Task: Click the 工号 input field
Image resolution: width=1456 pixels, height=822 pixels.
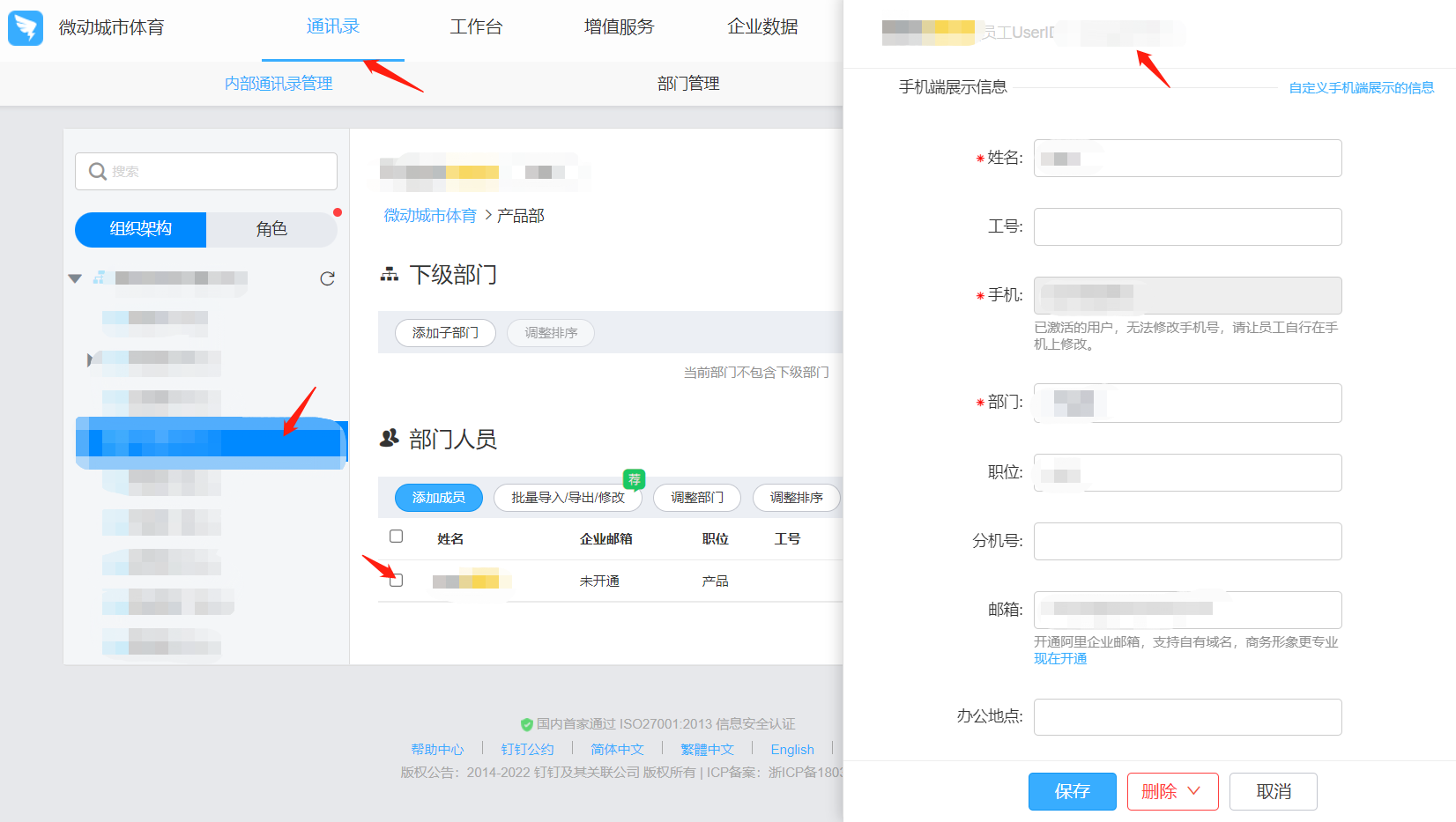Action: tap(1187, 226)
